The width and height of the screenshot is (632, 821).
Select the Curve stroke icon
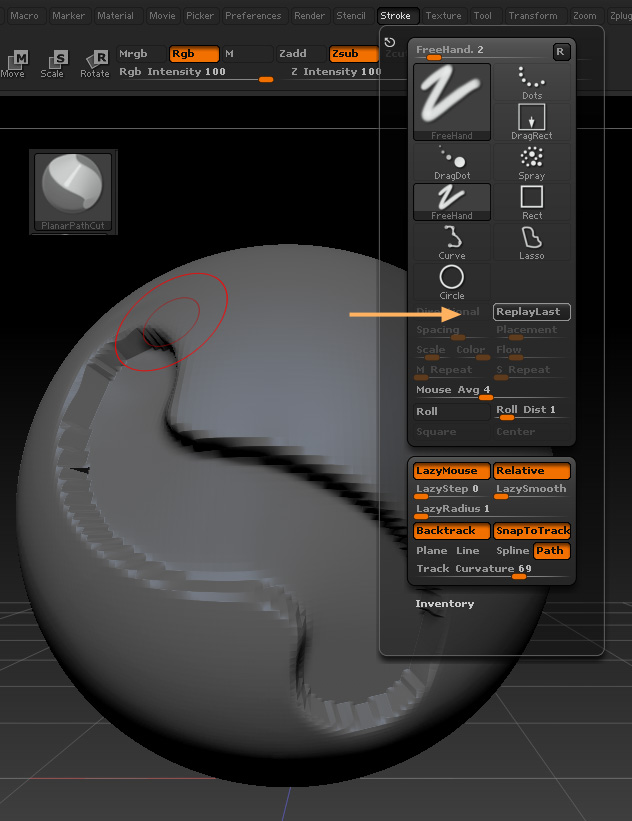[452, 242]
